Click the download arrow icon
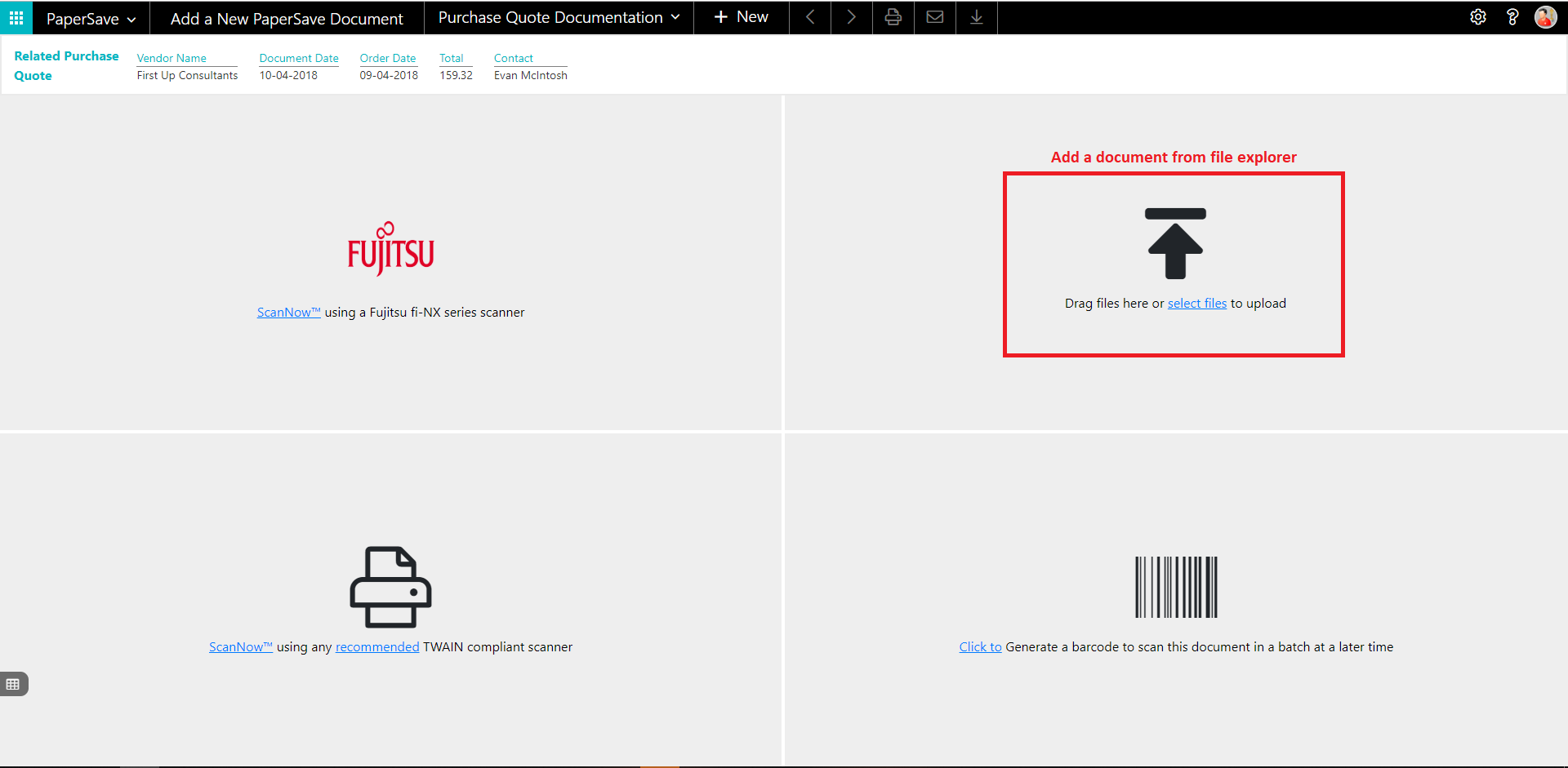The height and width of the screenshot is (768, 1568). click(x=976, y=17)
